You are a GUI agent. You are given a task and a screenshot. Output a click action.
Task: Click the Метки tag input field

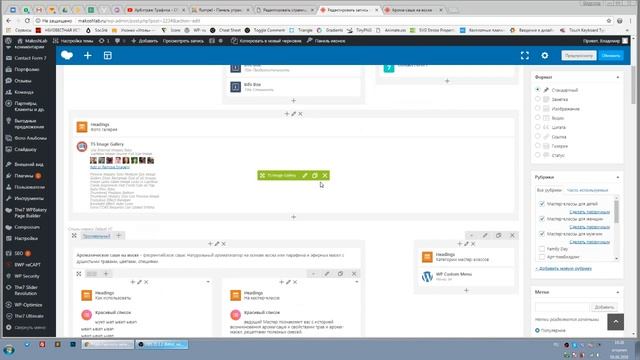562,307
